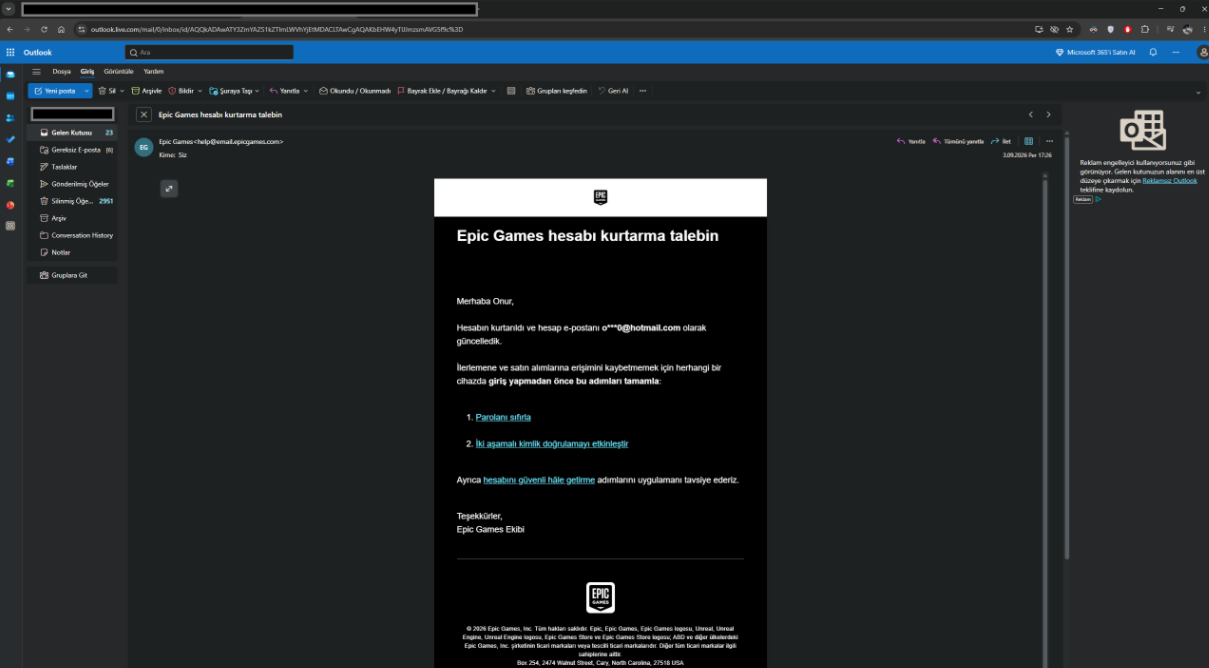The height and width of the screenshot is (668, 1209).
Task: Open the Outlook app launcher grid
Action: pyautogui.click(x=10, y=52)
